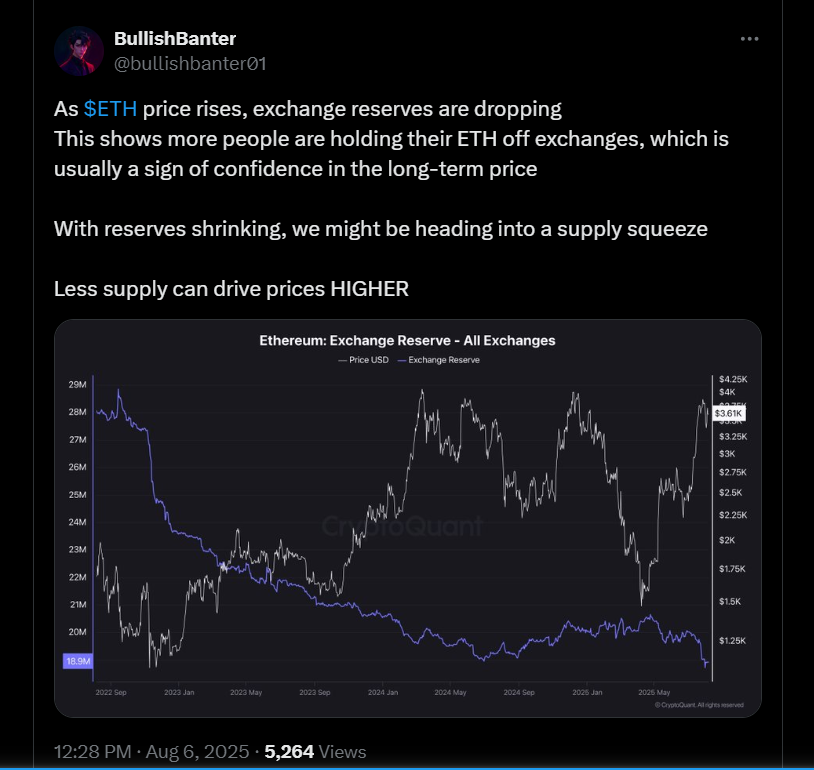Open BullishBanter's profile avatar

(x=79, y=51)
